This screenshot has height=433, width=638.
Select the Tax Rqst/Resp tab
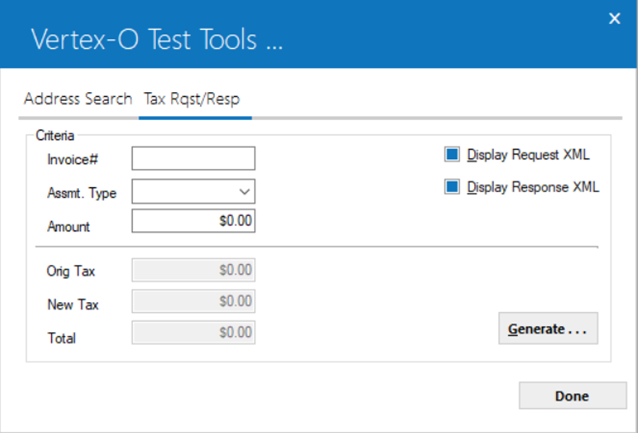coord(192,99)
